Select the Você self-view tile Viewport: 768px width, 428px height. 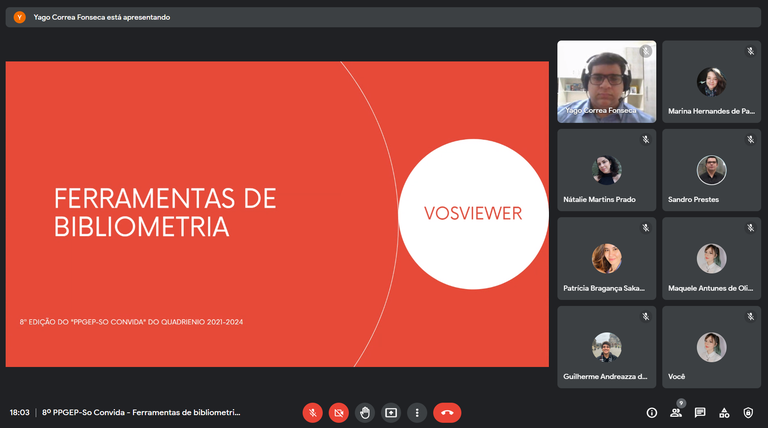tap(711, 347)
